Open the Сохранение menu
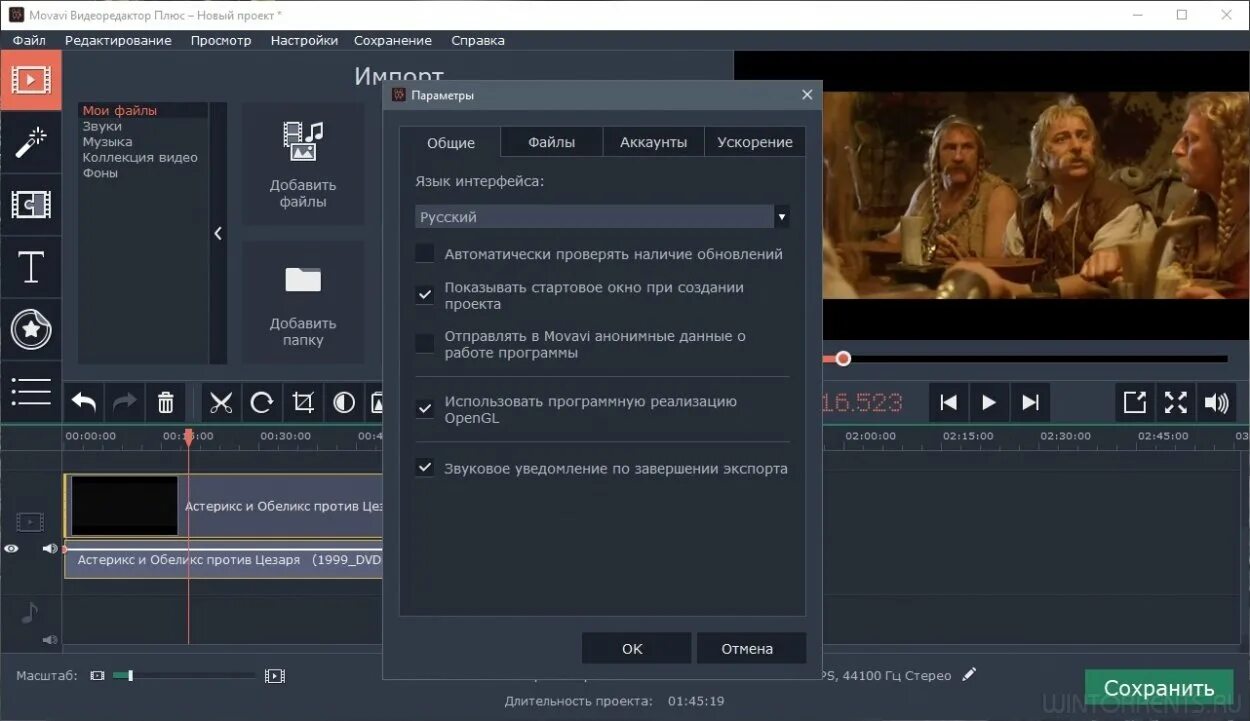Image resolution: width=1250 pixels, height=721 pixels. (x=393, y=40)
